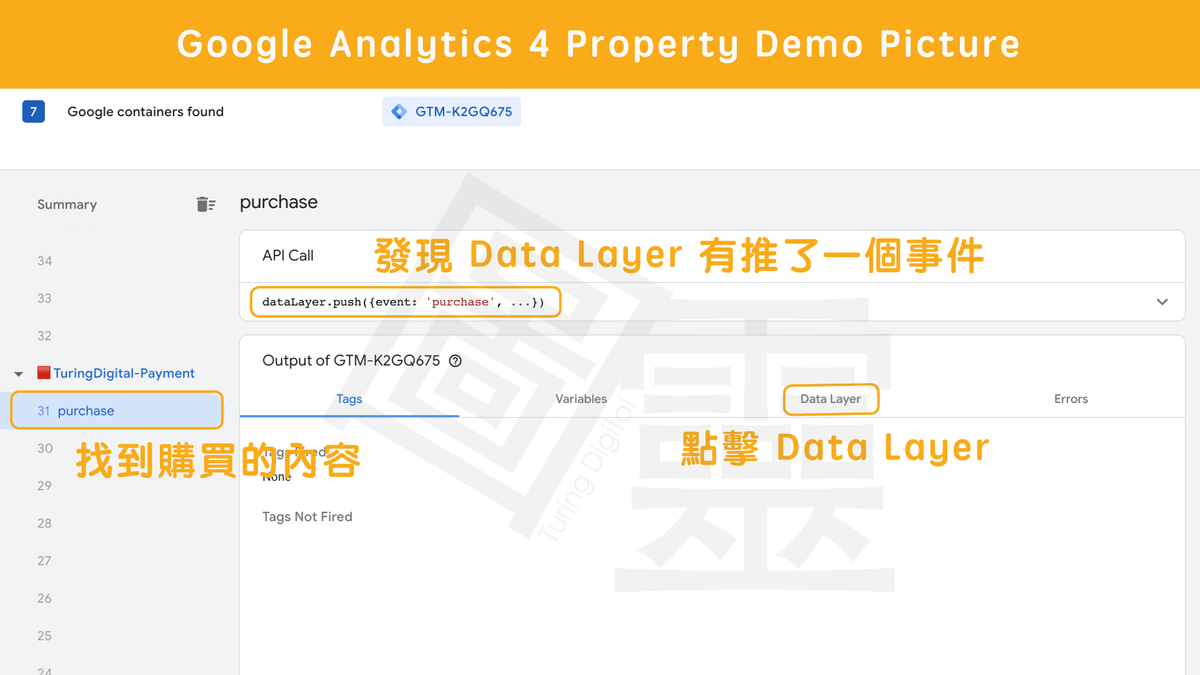1200x675 pixels.
Task: Collapse the TuringDigital-Payment tree arrow
Action: pyautogui.click(x=18, y=374)
